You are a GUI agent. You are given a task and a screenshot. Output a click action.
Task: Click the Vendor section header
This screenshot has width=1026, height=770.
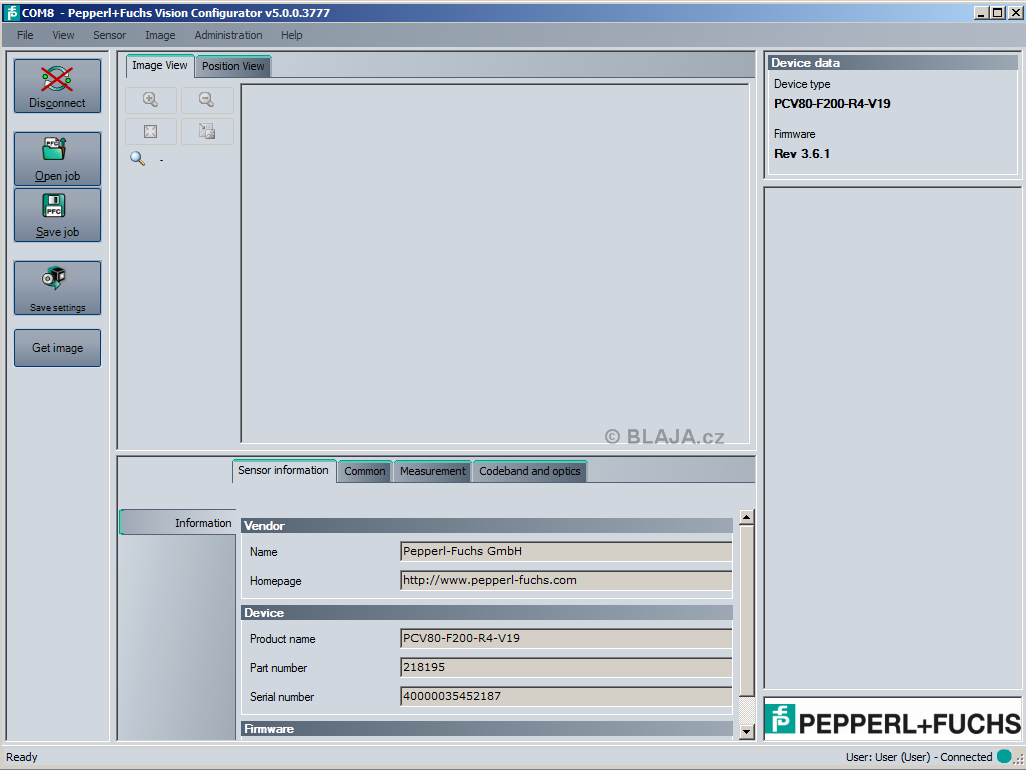(487, 525)
